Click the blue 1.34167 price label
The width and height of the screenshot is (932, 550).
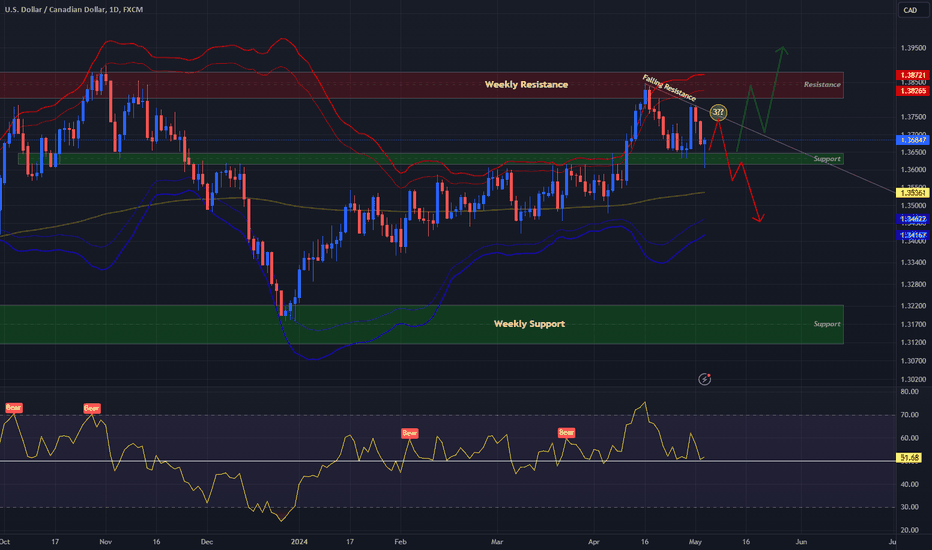point(912,235)
